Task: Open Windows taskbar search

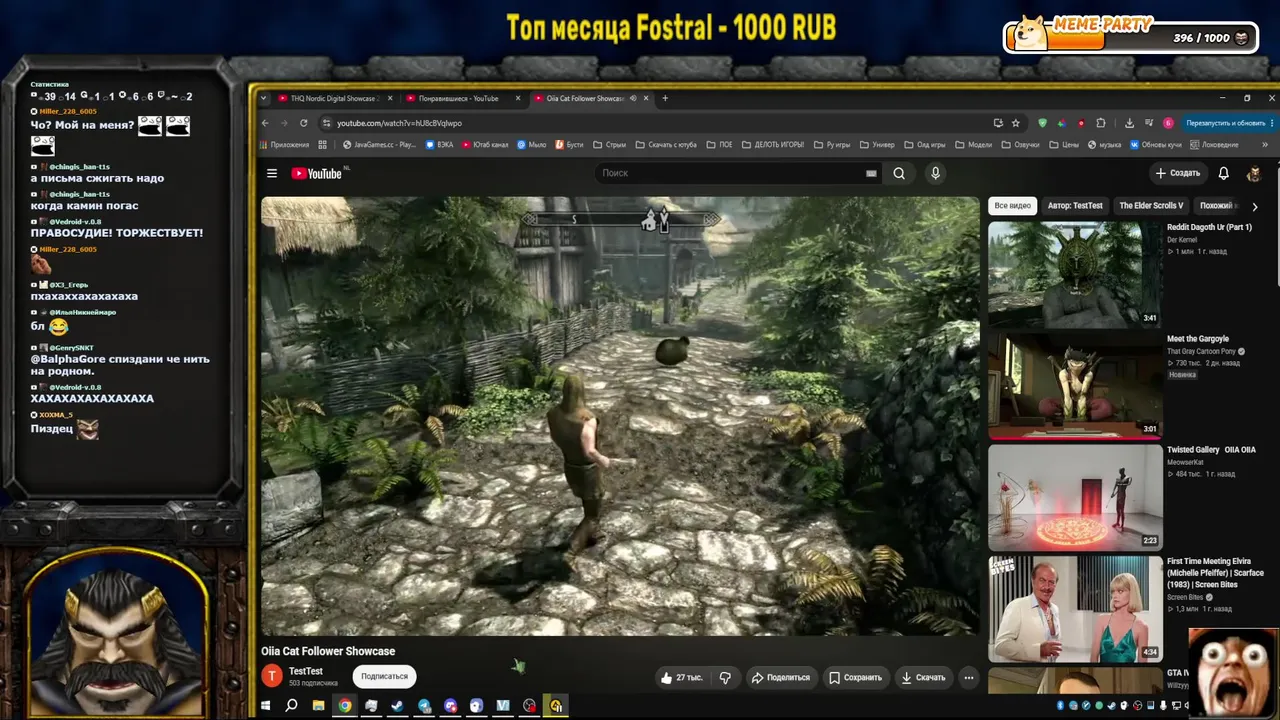Action: click(x=291, y=706)
